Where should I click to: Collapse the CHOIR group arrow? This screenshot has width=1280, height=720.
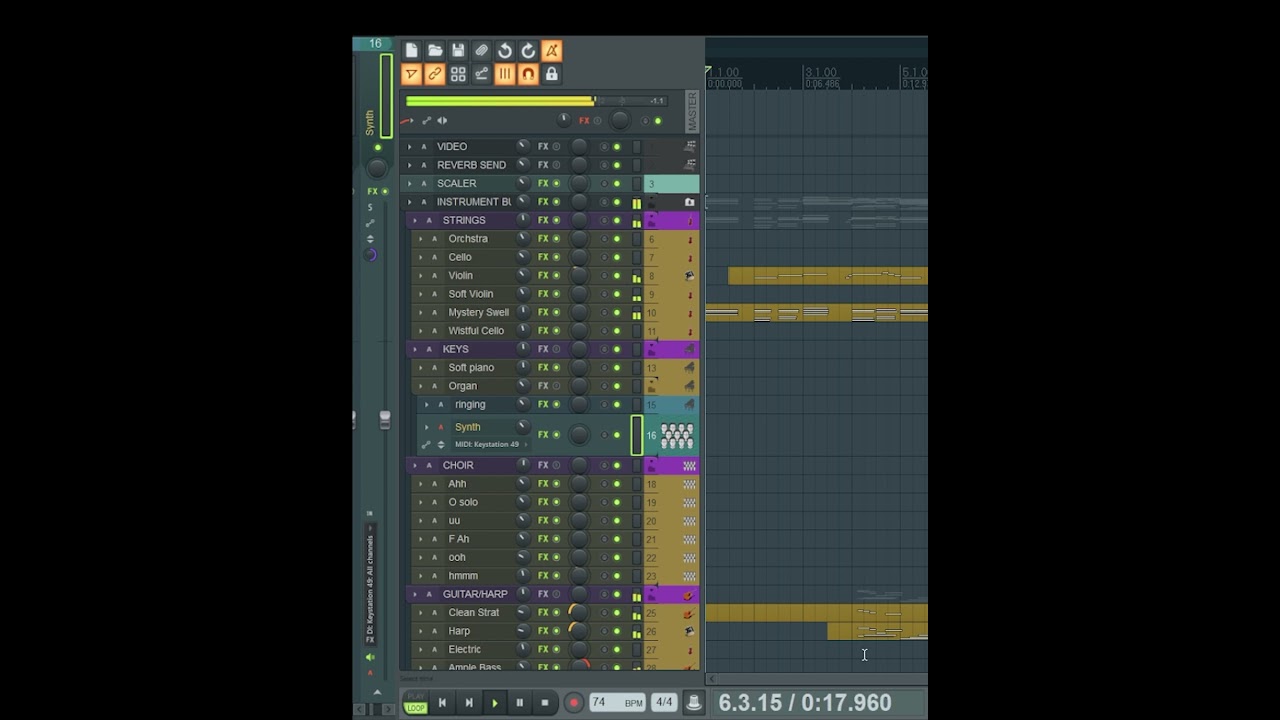(x=415, y=465)
